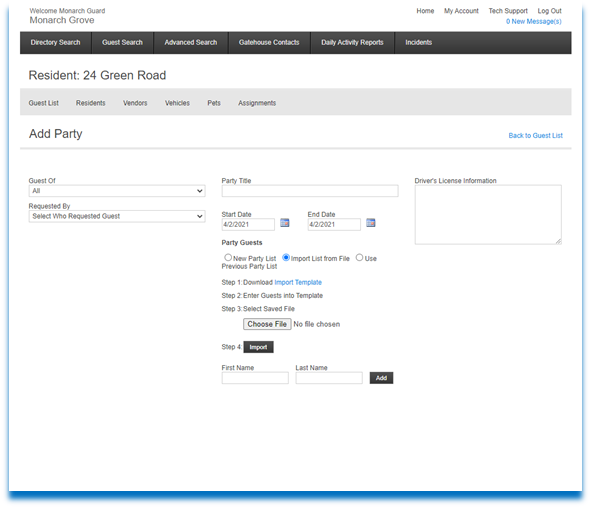
Task: Go to Daily Activity Reports menu
Action: tap(352, 43)
